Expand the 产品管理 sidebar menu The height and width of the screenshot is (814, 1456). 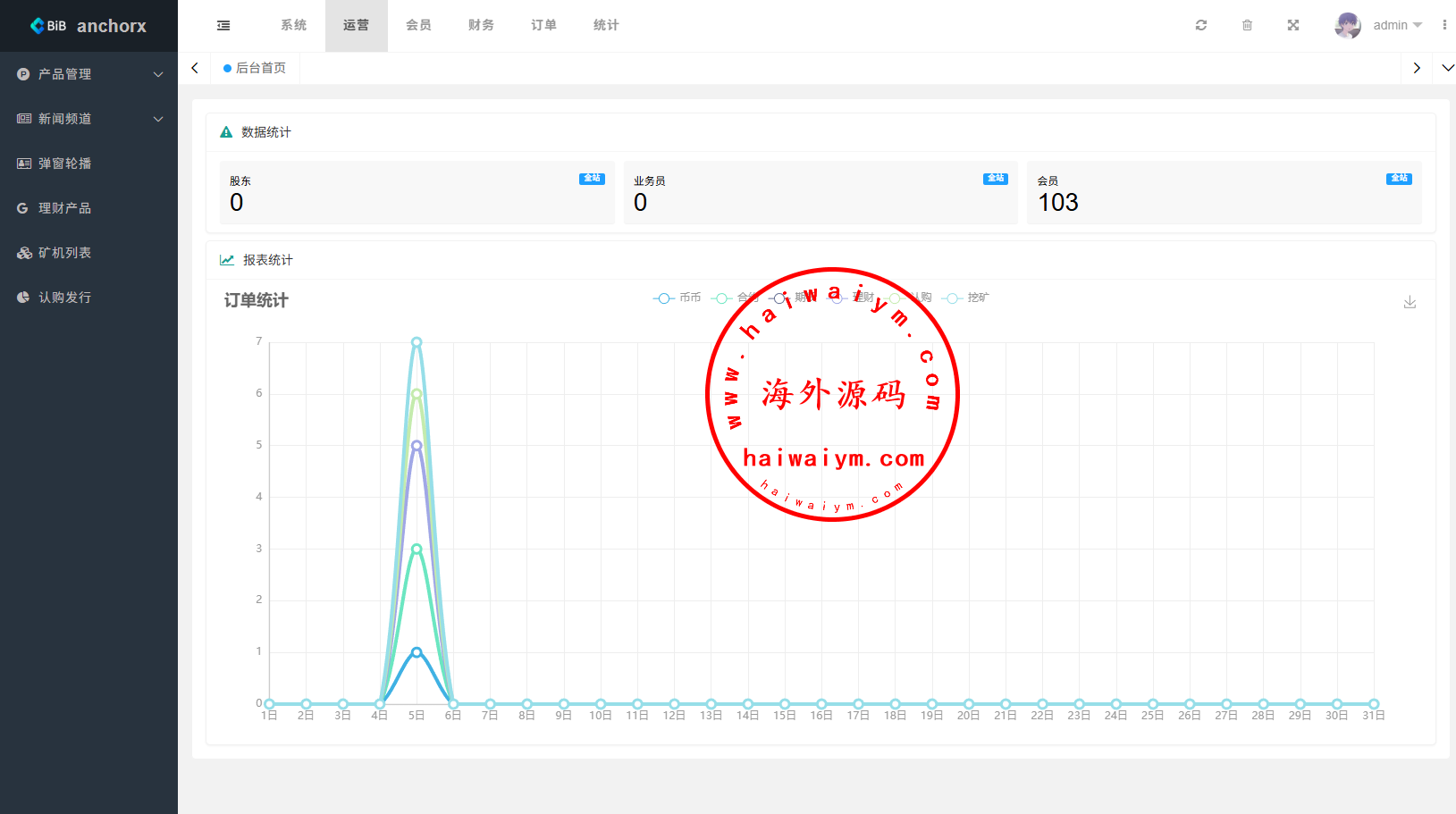tap(88, 74)
